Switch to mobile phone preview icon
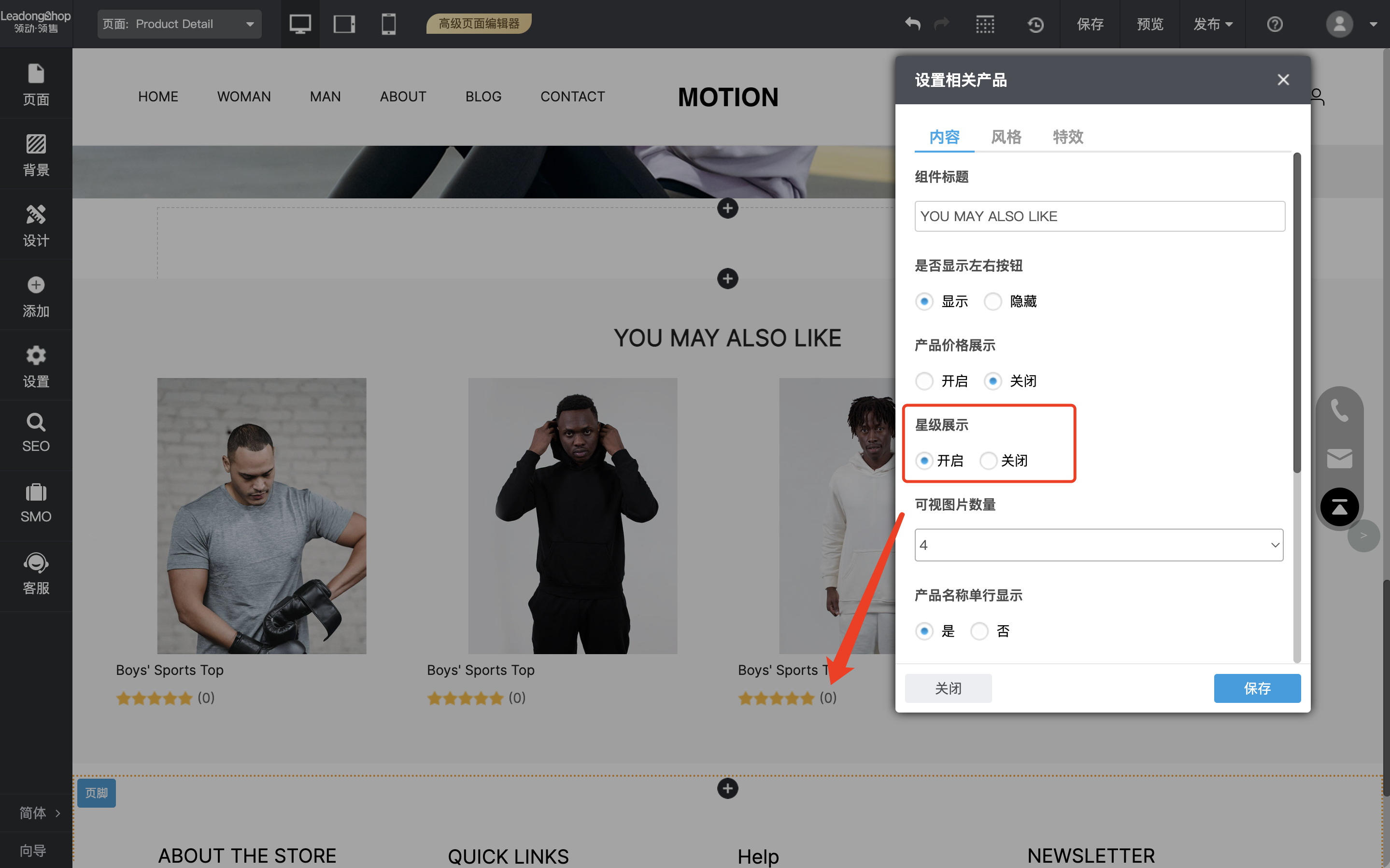 point(389,24)
